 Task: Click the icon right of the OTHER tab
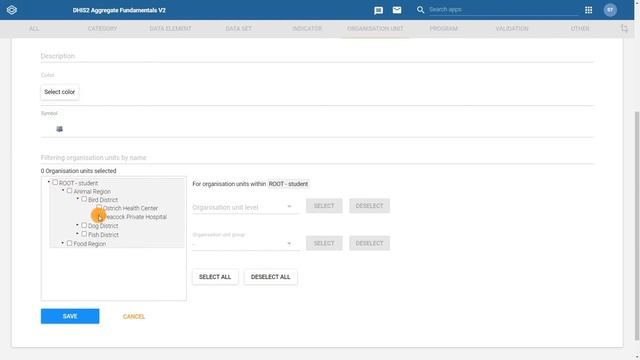(x=624, y=28)
